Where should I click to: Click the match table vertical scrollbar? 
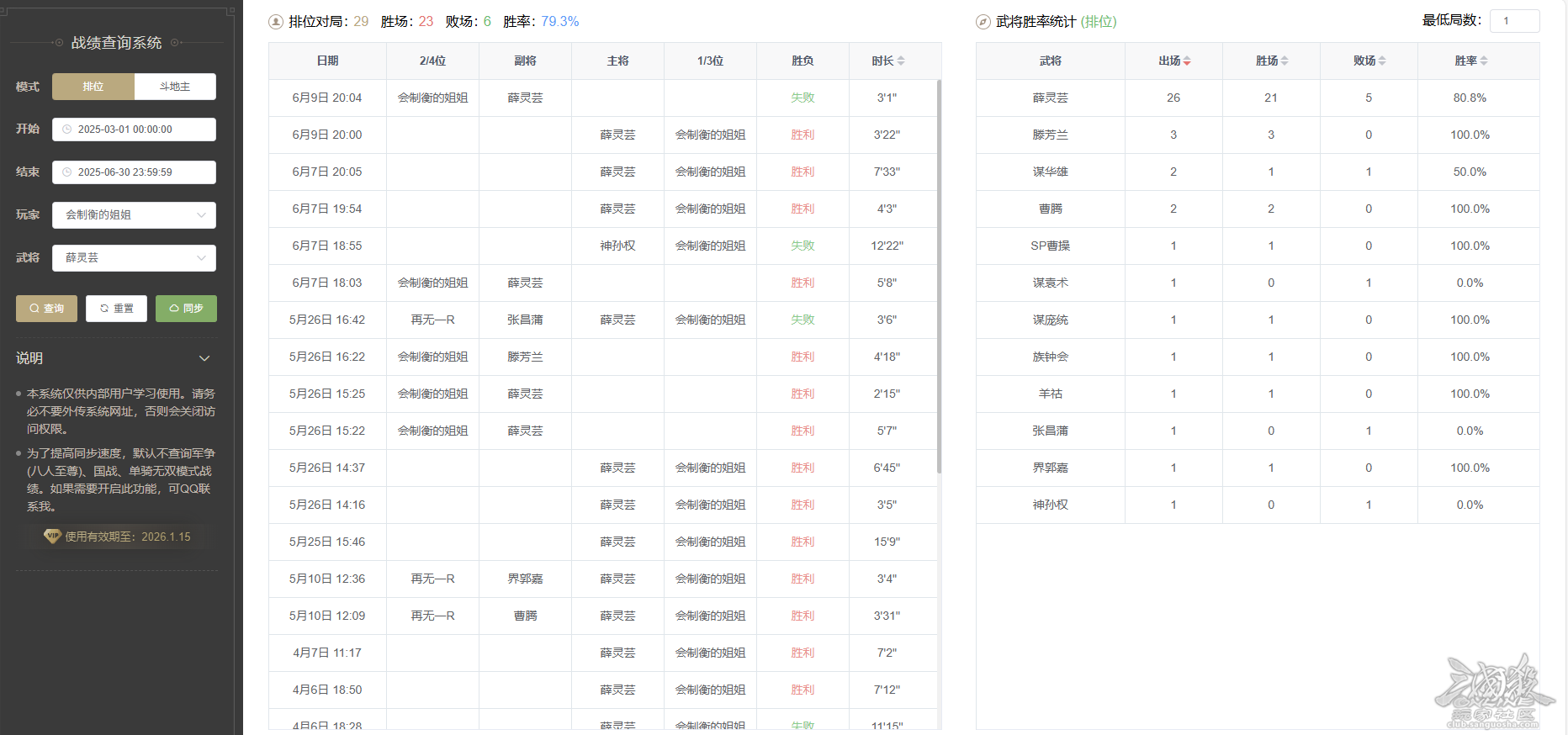tap(939, 278)
